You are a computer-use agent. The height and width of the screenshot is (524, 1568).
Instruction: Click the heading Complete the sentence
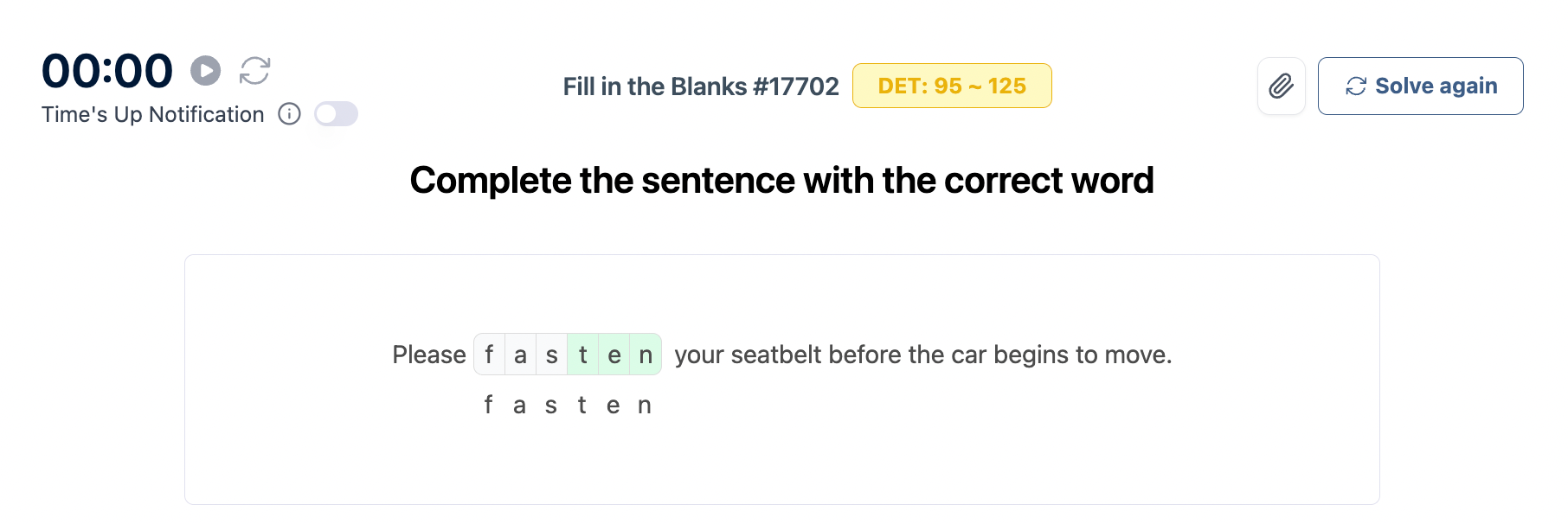coord(781,181)
